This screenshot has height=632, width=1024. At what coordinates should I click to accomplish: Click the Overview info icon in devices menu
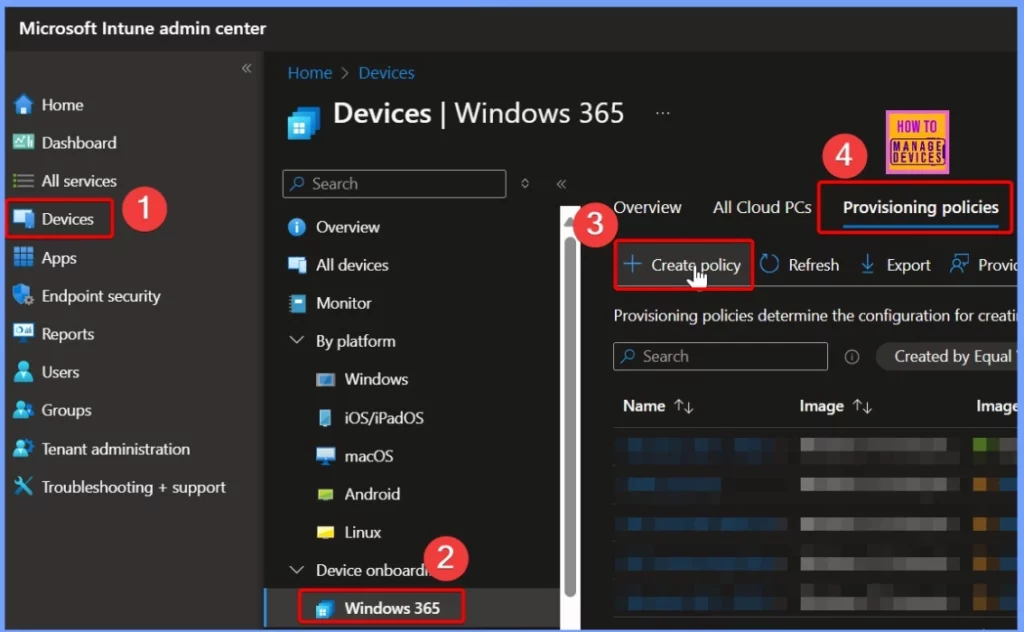point(296,227)
